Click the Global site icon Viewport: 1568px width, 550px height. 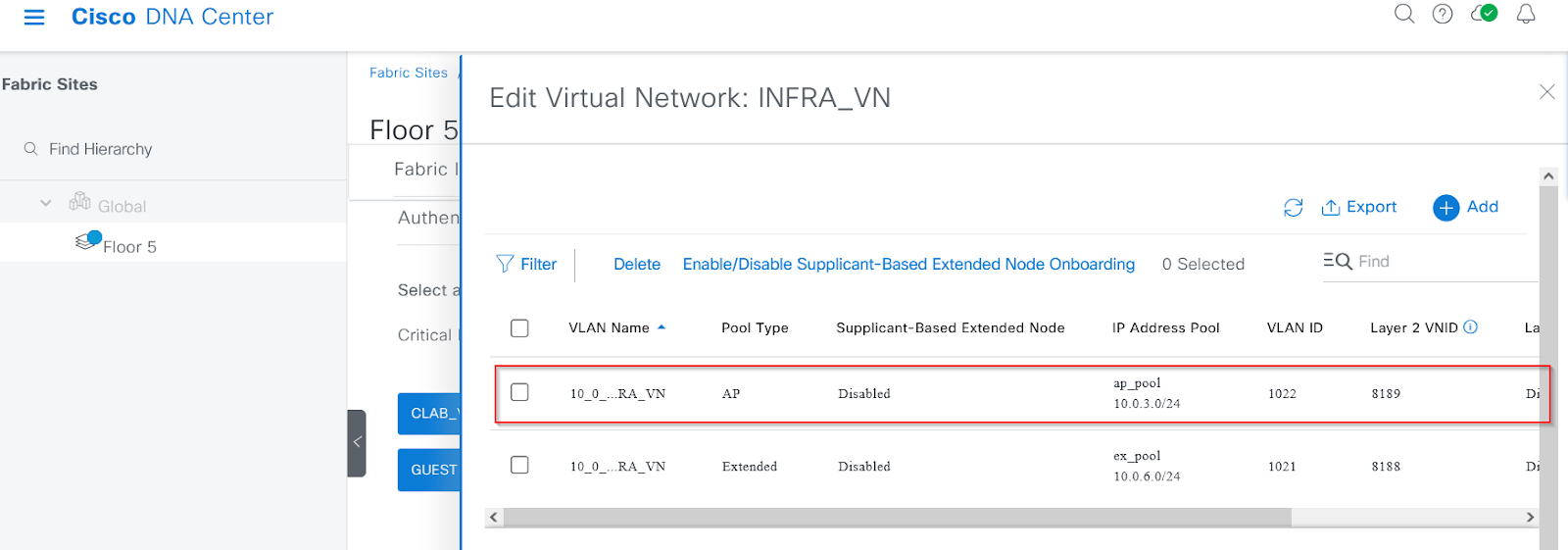79,202
